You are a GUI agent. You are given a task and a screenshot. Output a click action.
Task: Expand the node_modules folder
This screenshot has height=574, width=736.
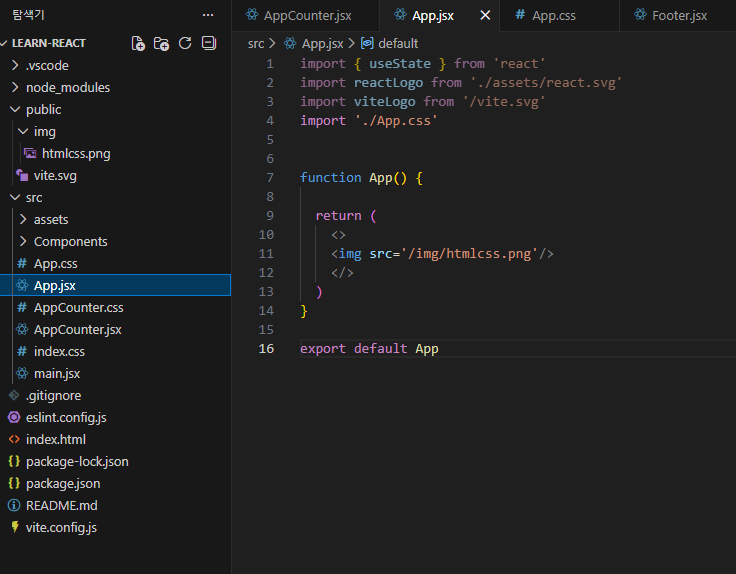pyautogui.click(x=67, y=87)
